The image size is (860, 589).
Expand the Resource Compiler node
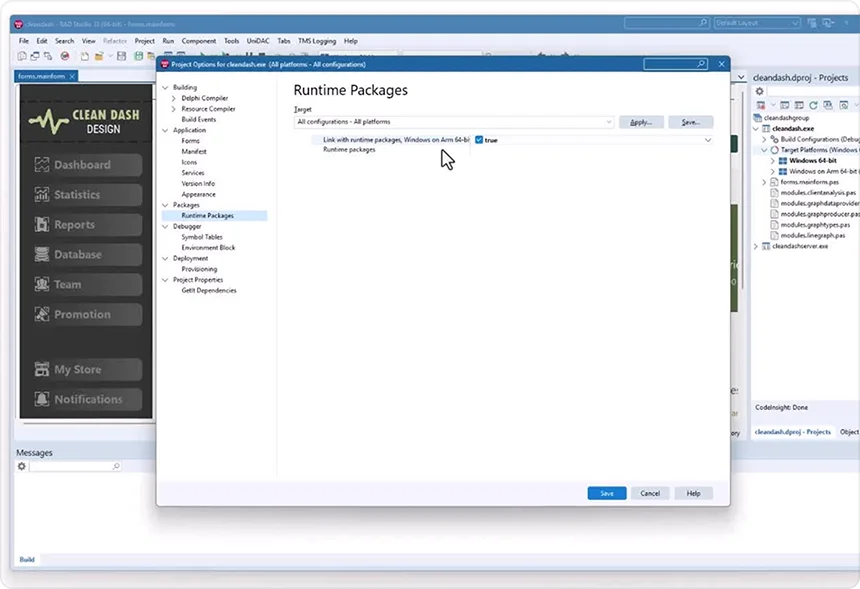pyautogui.click(x=174, y=109)
